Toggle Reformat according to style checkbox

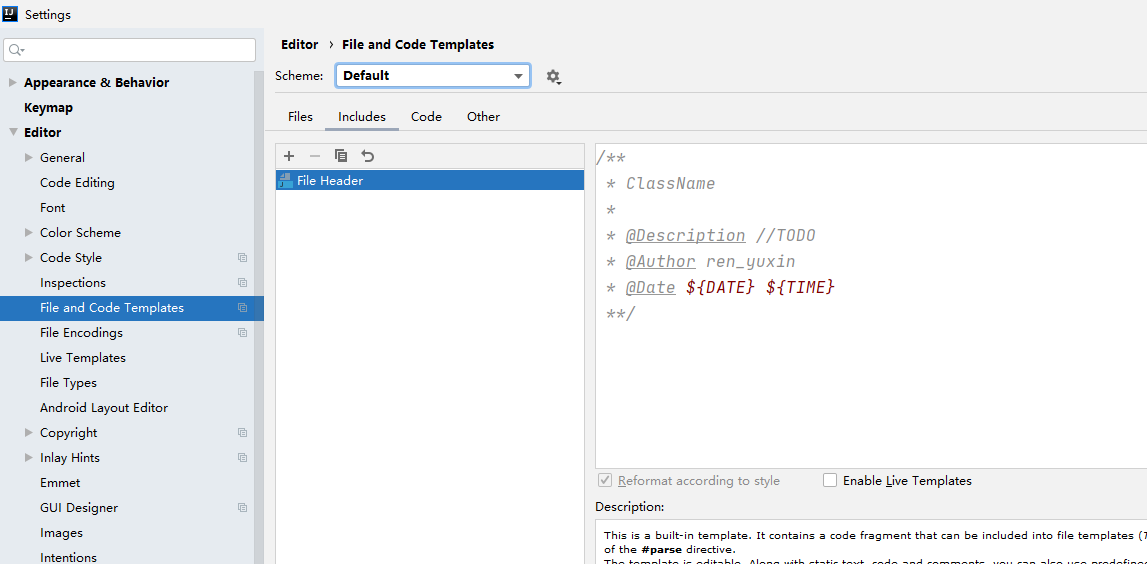point(605,481)
